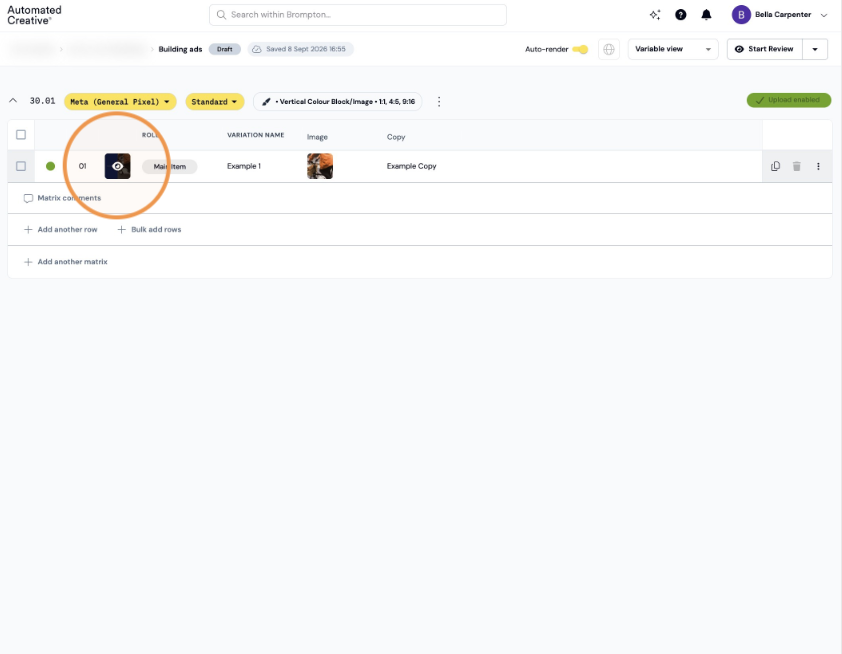Click the Copy column header

pos(396,137)
